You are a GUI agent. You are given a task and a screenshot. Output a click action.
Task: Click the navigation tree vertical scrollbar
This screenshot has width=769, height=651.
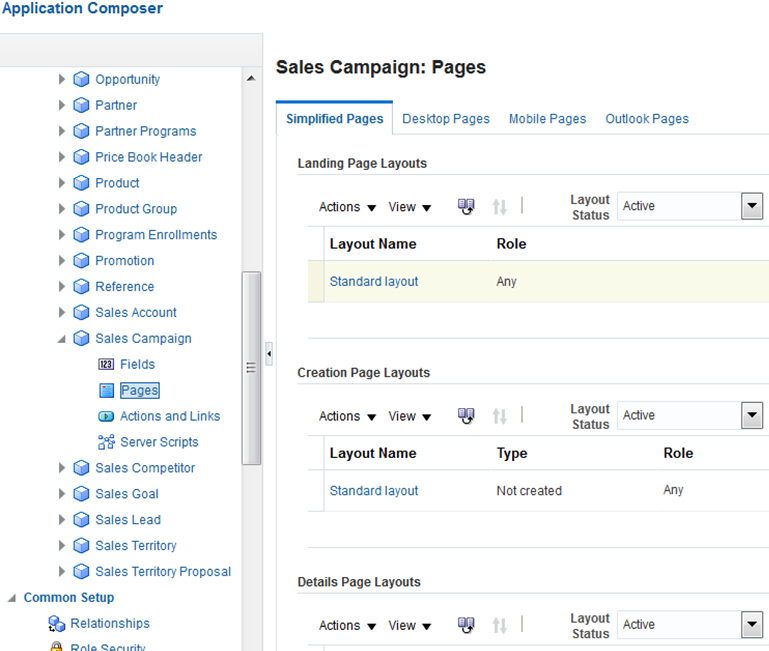pyautogui.click(x=251, y=368)
